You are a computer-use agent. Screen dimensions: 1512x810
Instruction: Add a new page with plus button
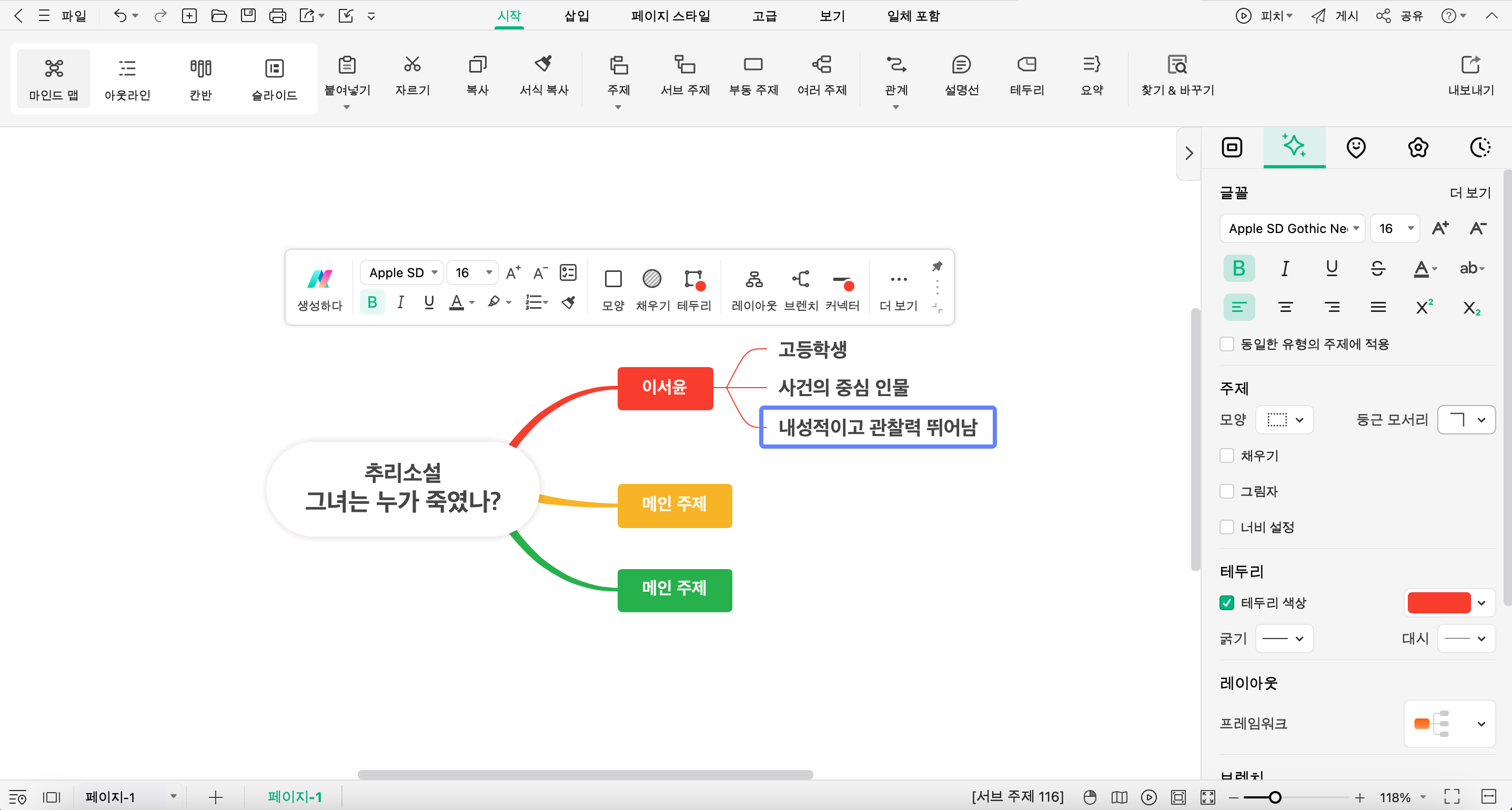215,796
